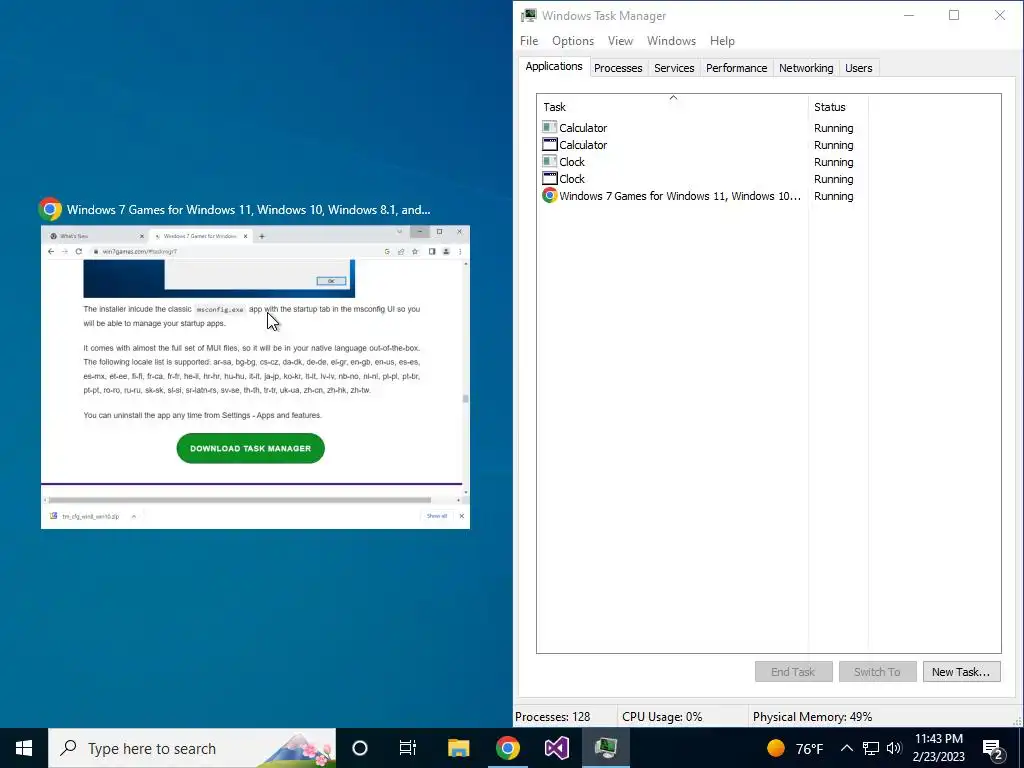Open the View menu in Task Manager
The image size is (1024, 768).
click(x=620, y=40)
